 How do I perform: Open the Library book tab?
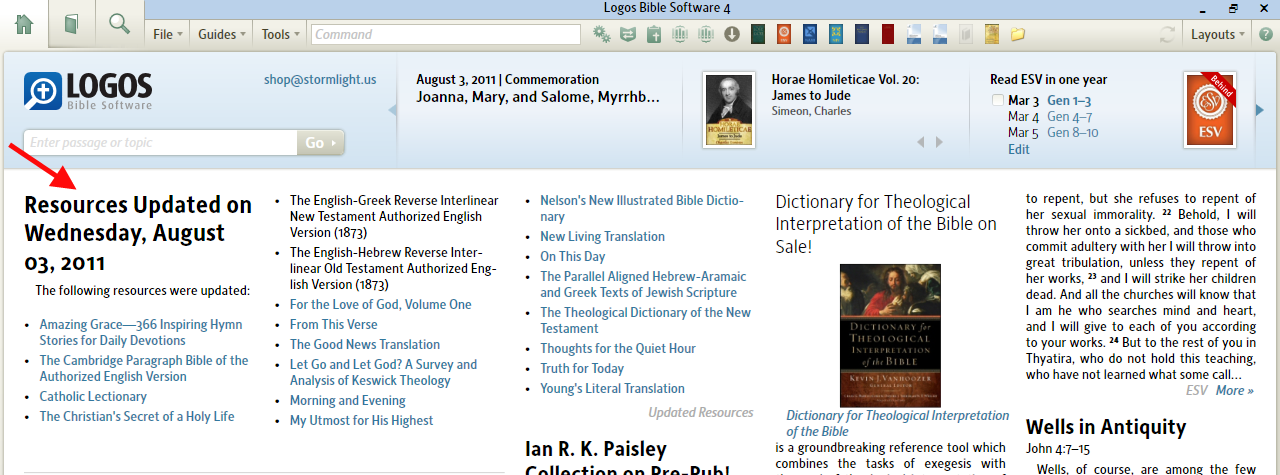click(71, 25)
